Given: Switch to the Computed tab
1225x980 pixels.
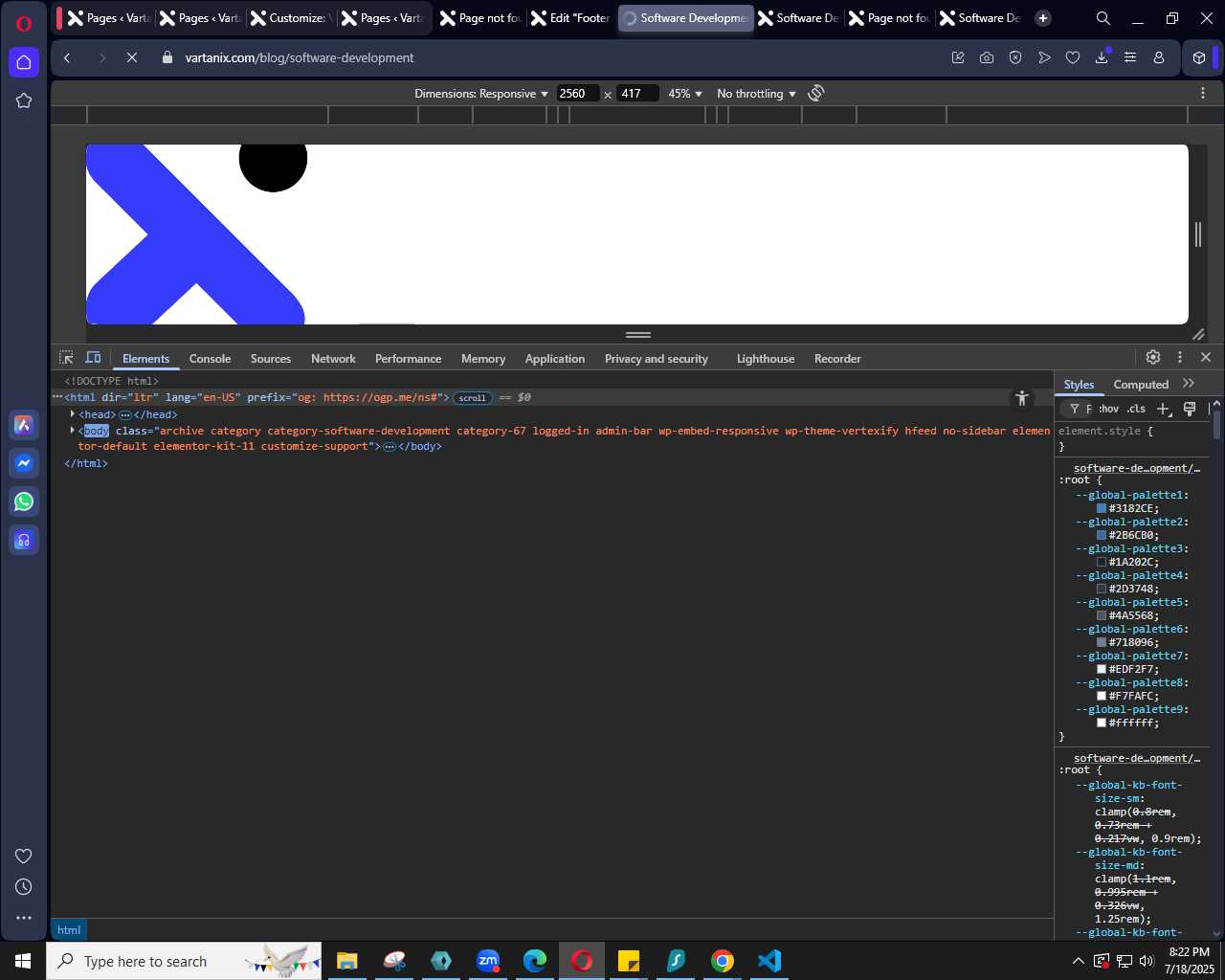Looking at the screenshot, I should 1141,384.
